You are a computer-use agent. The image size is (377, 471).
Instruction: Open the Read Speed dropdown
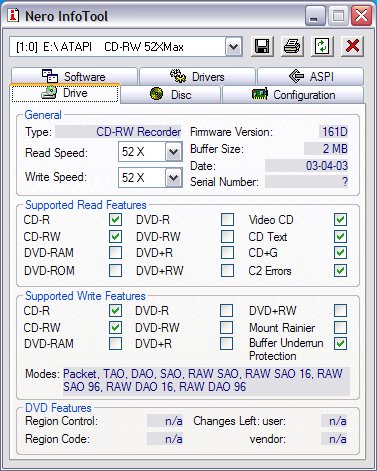click(x=173, y=152)
